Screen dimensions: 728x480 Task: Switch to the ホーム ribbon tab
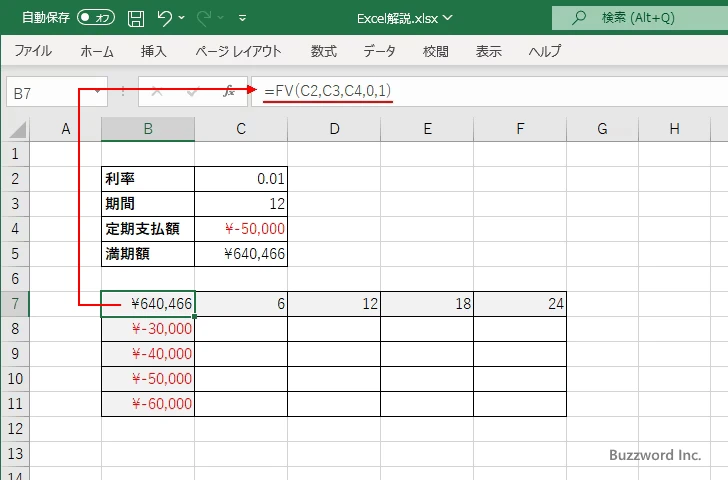tap(97, 51)
